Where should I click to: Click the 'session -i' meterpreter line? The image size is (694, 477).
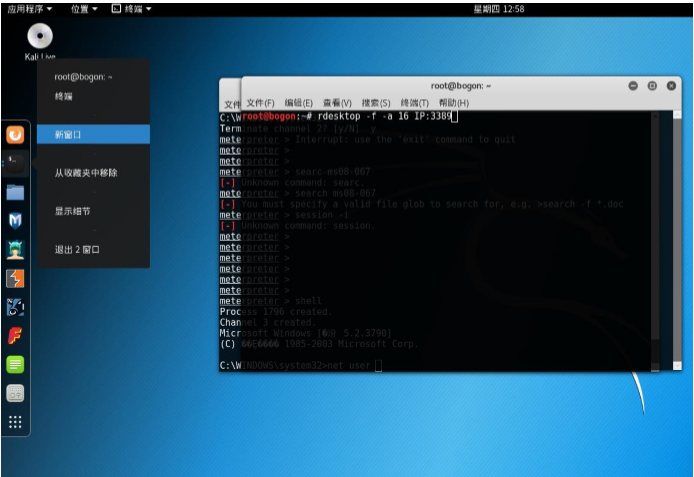click(284, 215)
